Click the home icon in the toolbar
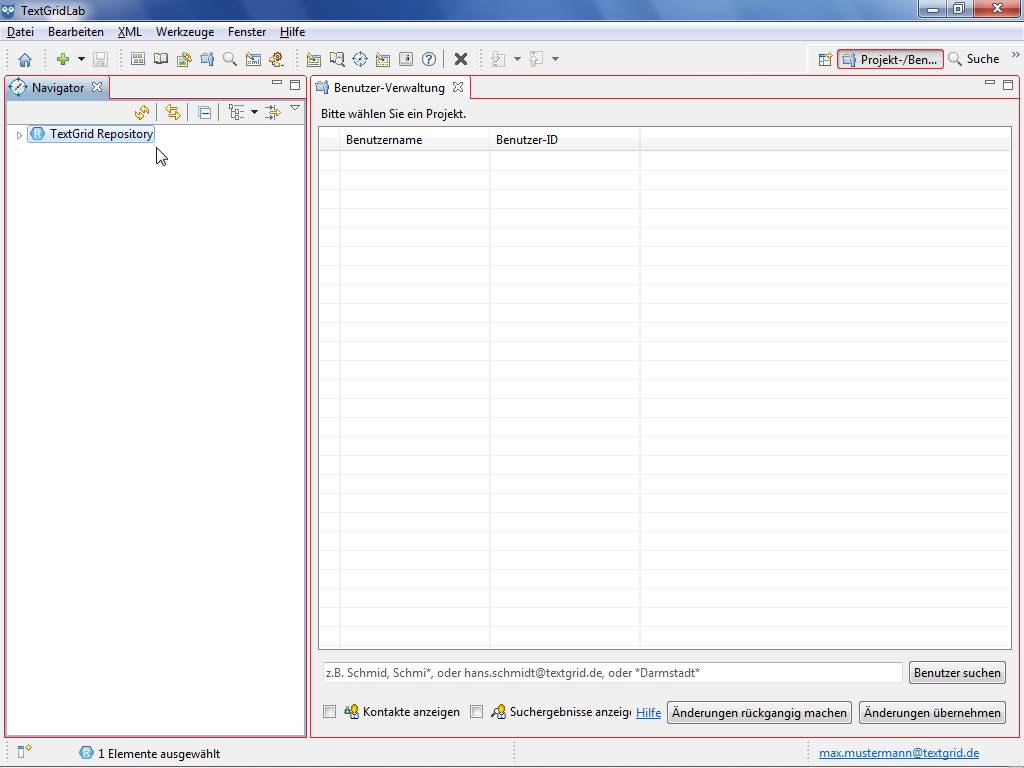Image resolution: width=1024 pixels, height=768 pixels. coord(25,60)
